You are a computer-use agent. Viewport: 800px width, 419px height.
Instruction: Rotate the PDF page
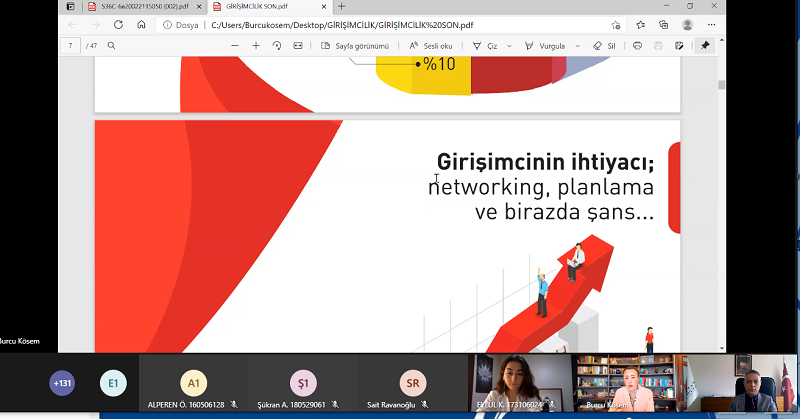pos(277,46)
